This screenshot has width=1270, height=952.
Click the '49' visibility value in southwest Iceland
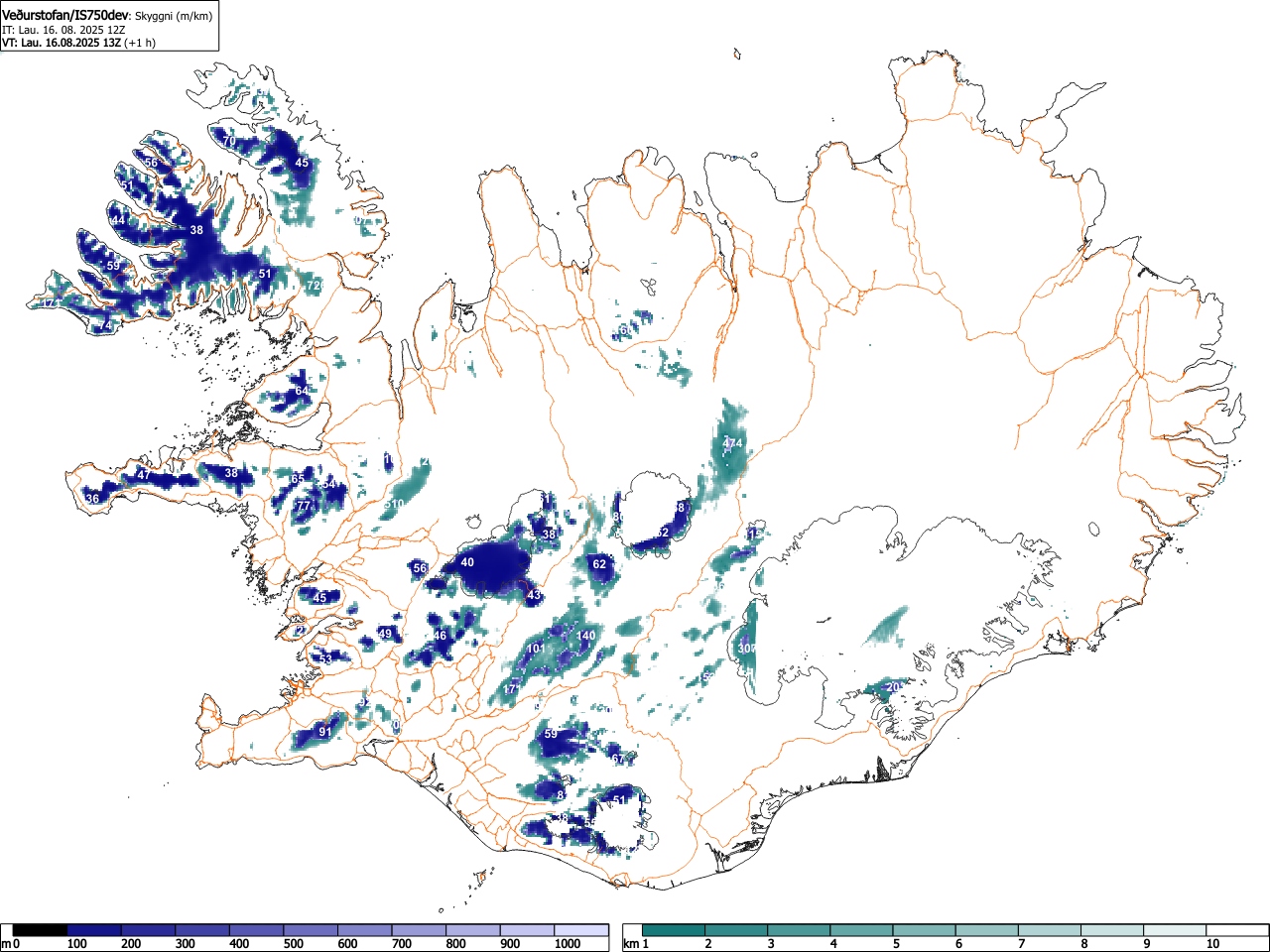(386, 634)
